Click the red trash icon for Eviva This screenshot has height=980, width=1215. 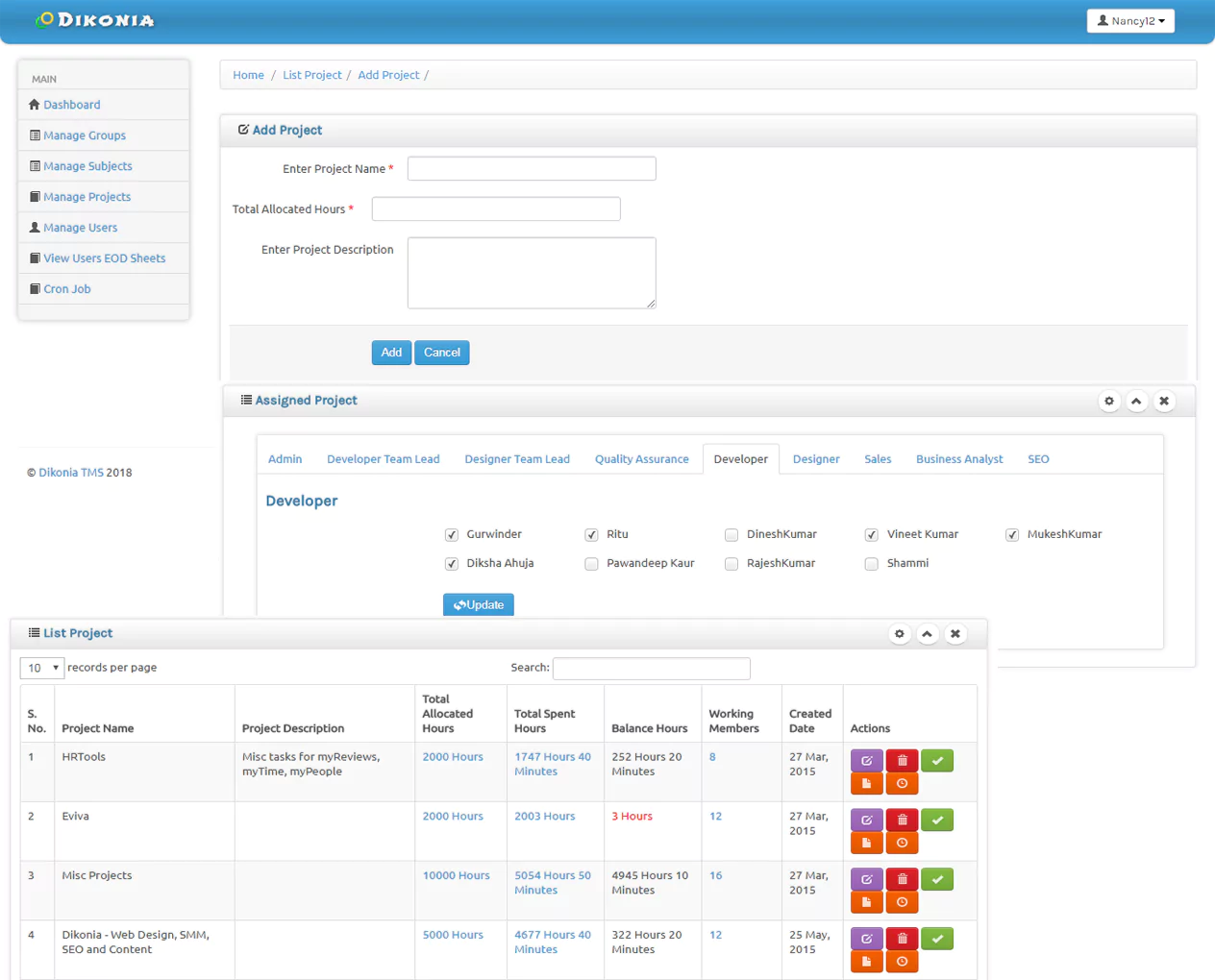[x=902, y=821]
